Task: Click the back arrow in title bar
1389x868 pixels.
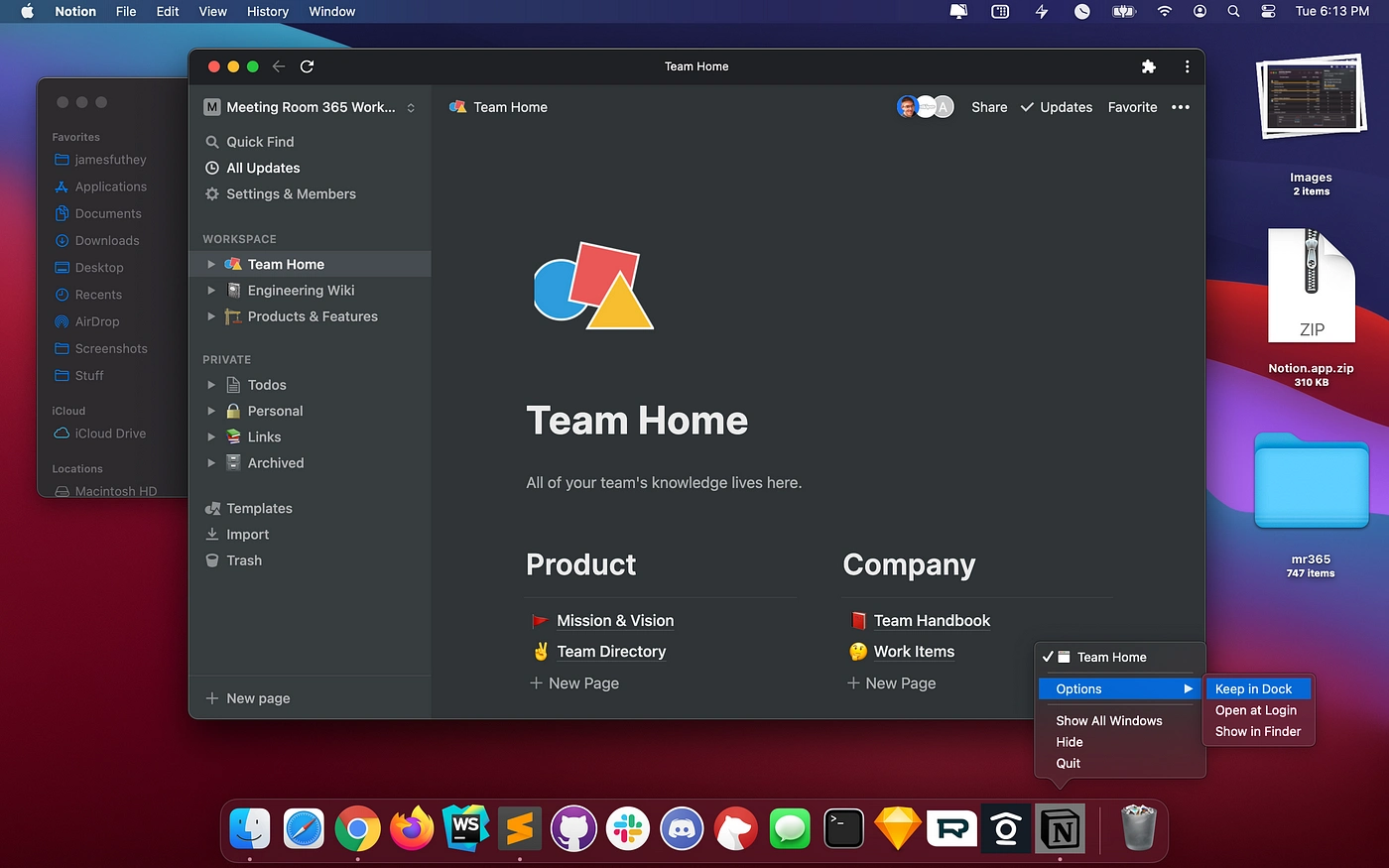Action: [x=279, y=66]
